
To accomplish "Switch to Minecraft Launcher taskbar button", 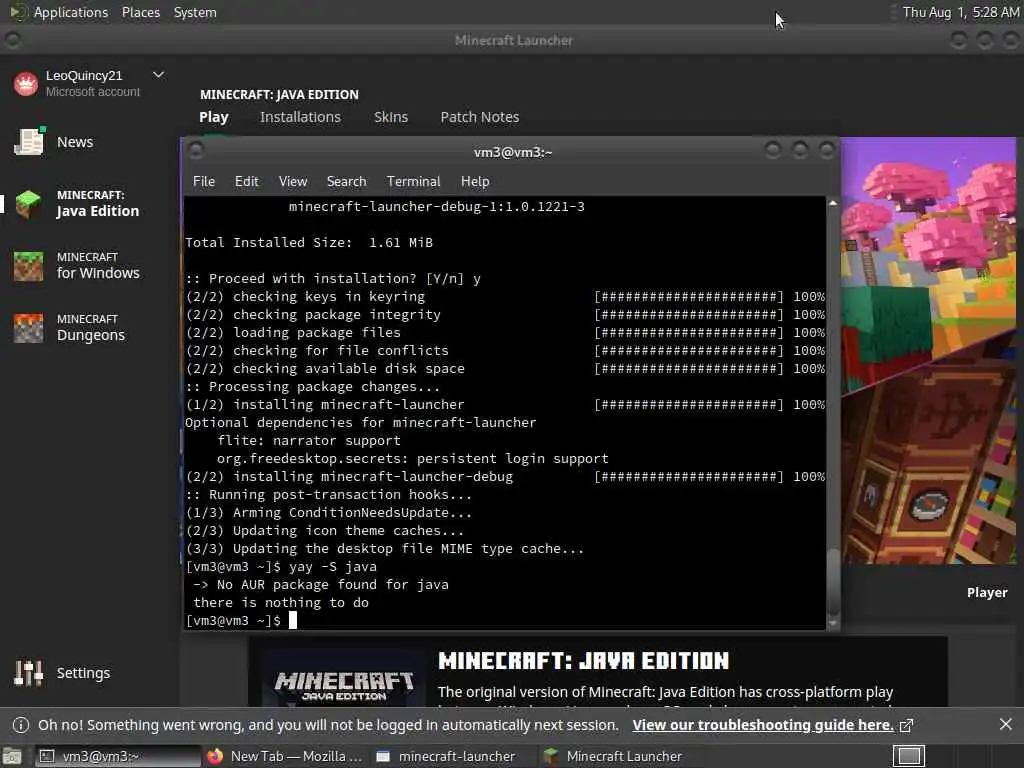I will coord(622,756).
